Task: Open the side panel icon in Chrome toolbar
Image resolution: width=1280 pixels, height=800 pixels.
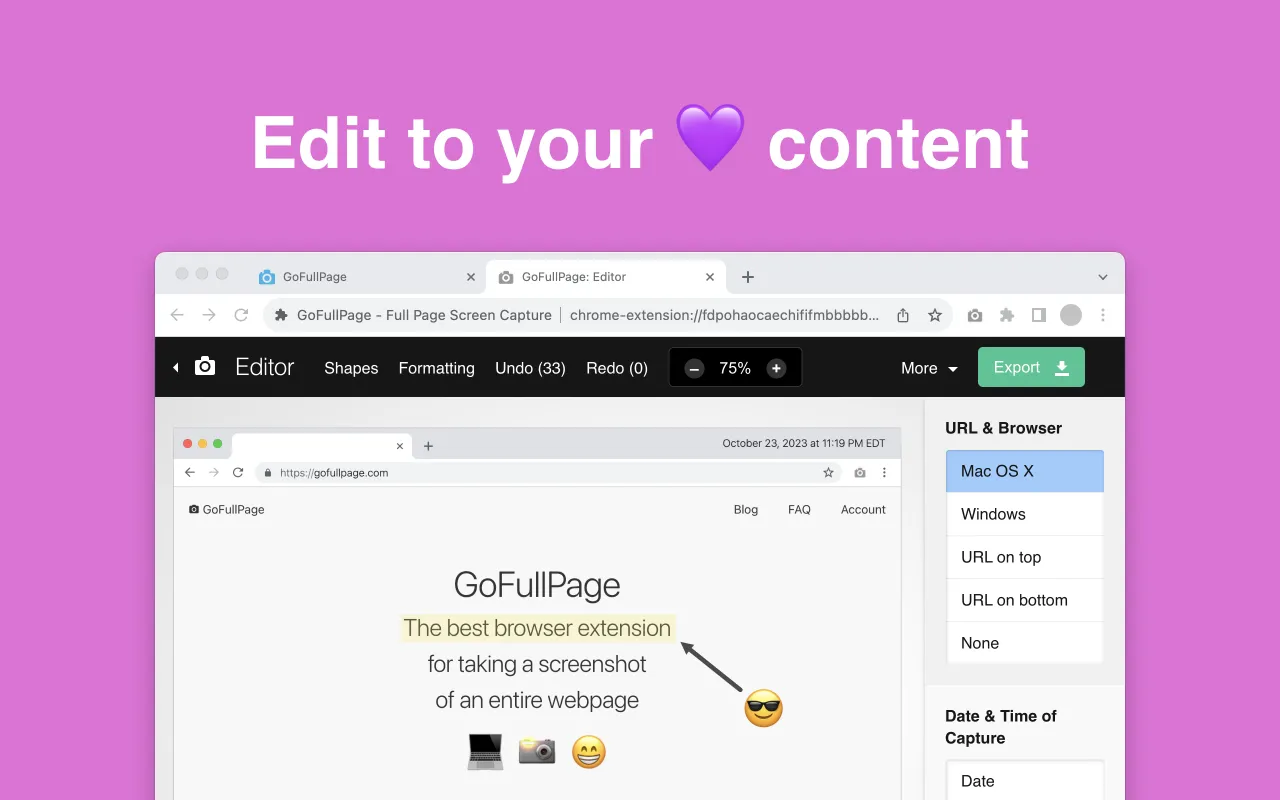Action: click(x=1039, y=314)
